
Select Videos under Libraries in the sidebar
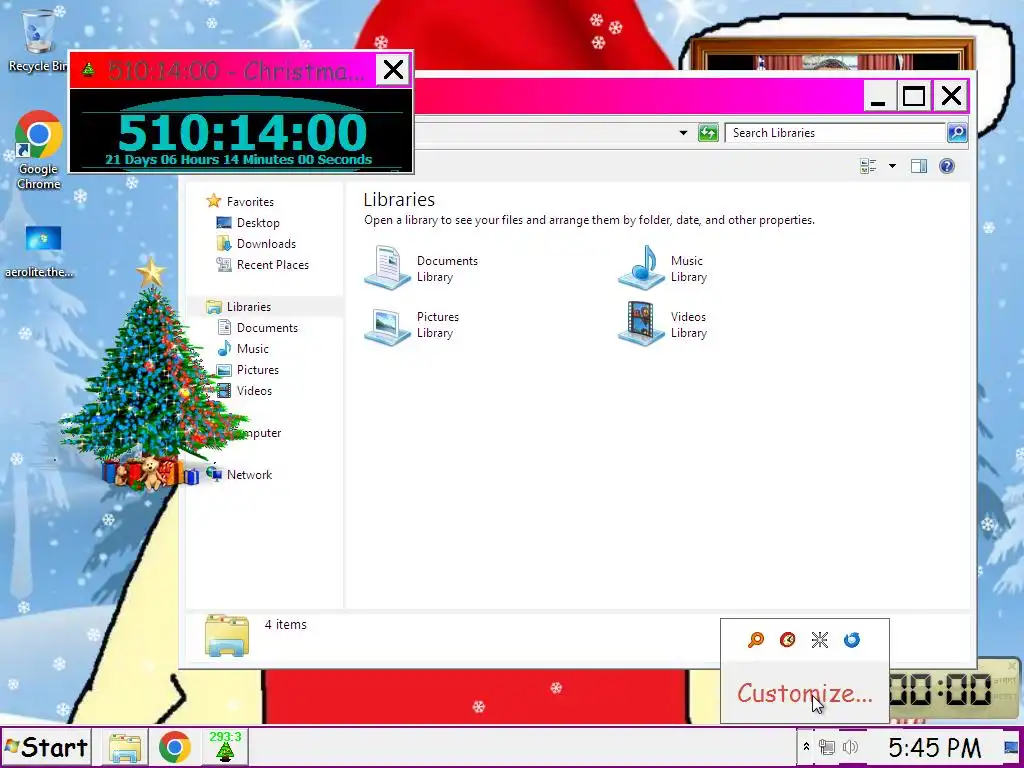coord(254,391)
